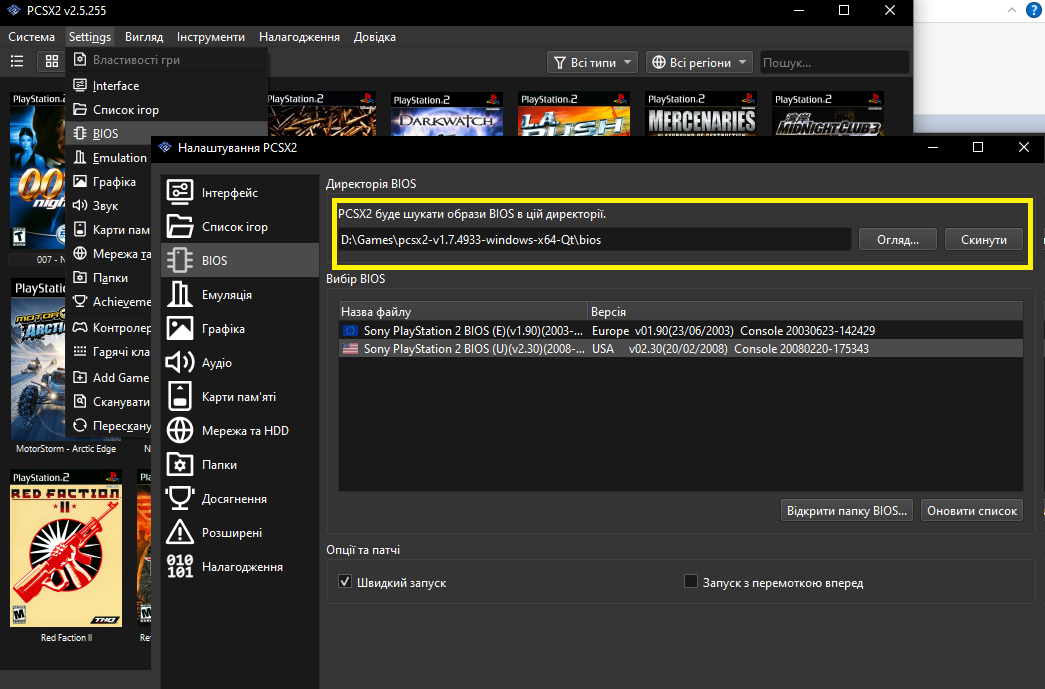Enable Запуск з перемоткою вперед checkbox
The width and height of the screenshot is (1045, 689).
point(690,582)
